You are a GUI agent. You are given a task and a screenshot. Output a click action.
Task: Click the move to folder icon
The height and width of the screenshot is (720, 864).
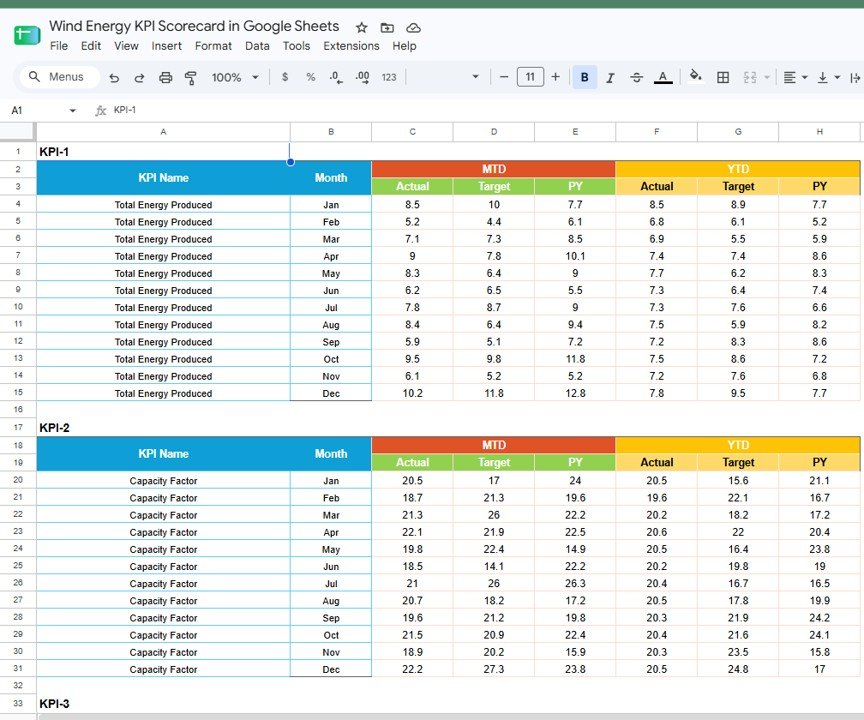387,28
